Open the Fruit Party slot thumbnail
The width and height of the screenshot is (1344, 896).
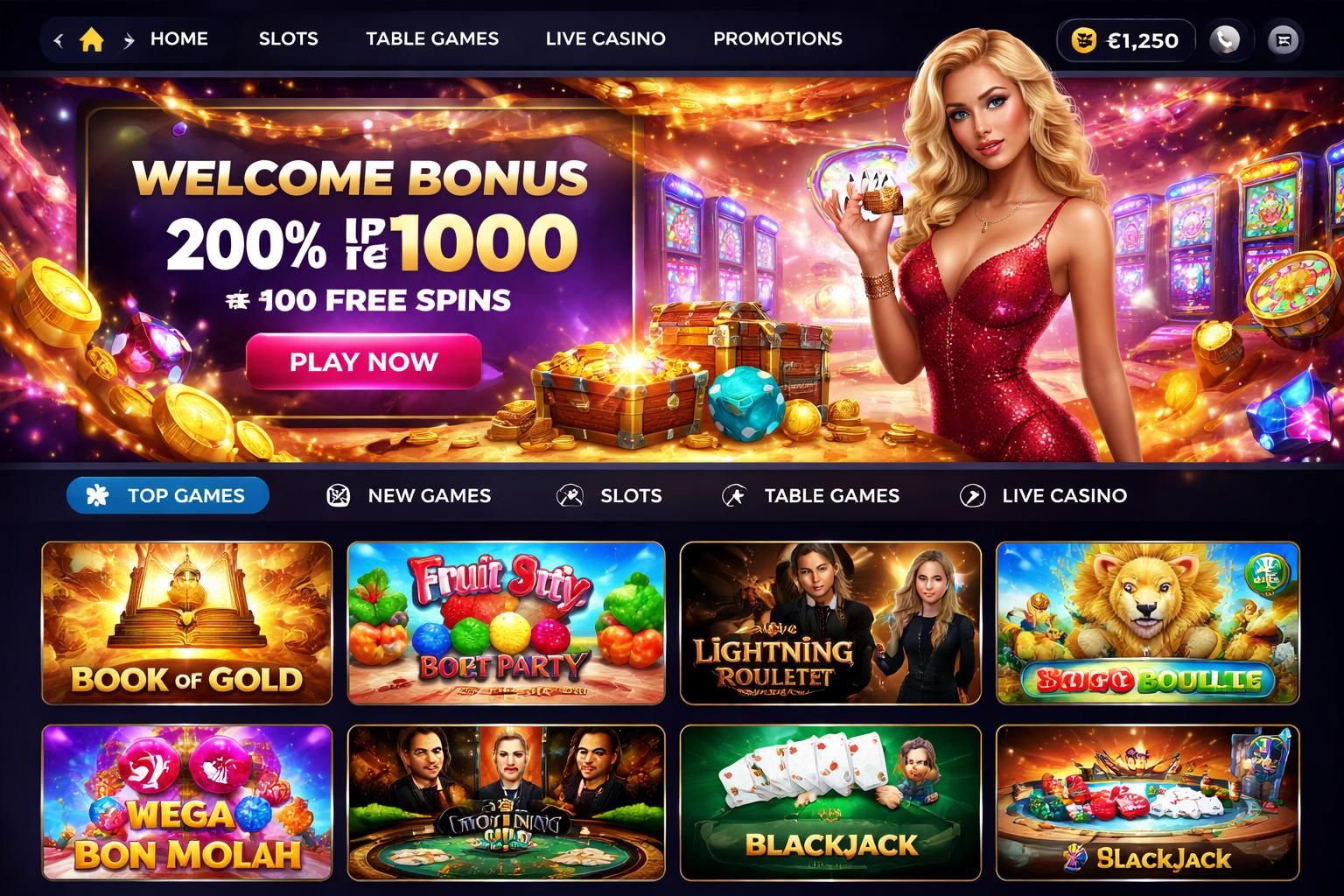click(x=507, y=623)
